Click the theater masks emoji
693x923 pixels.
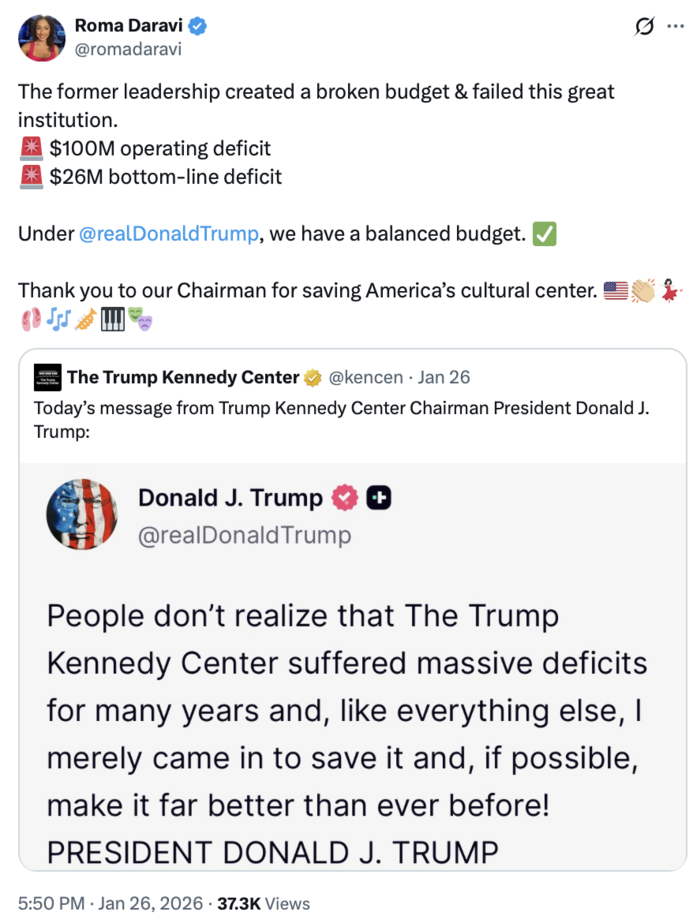[139, 318]
